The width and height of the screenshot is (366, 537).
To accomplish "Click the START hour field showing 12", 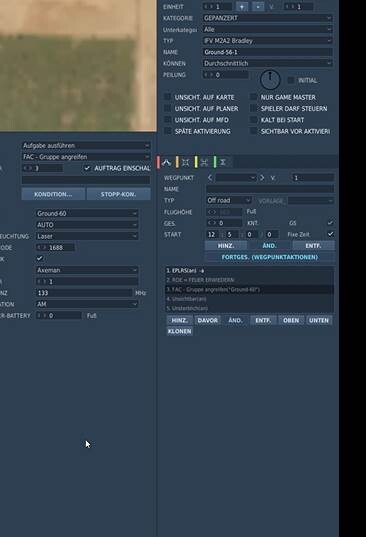I will coord(212,234).
